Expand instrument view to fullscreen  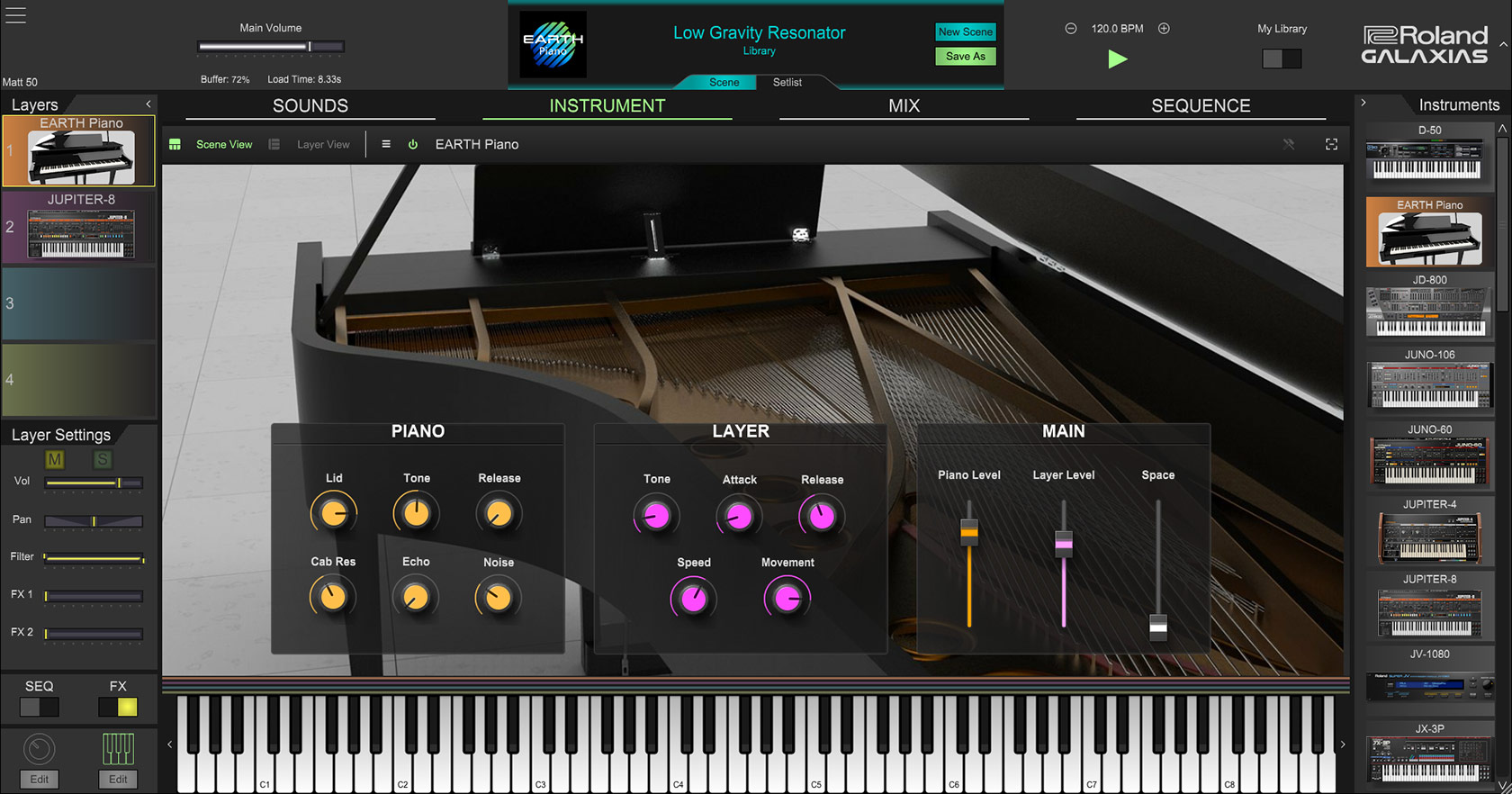(1331, 144)
